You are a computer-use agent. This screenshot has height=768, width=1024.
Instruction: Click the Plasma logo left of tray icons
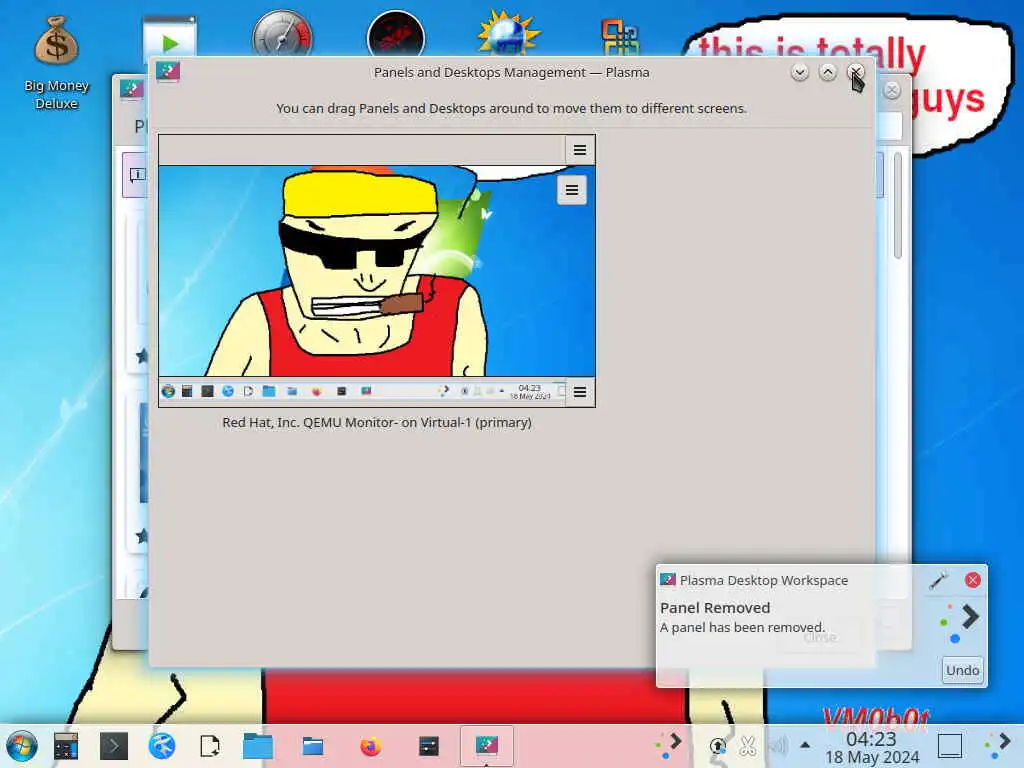[x=669, y=746]
